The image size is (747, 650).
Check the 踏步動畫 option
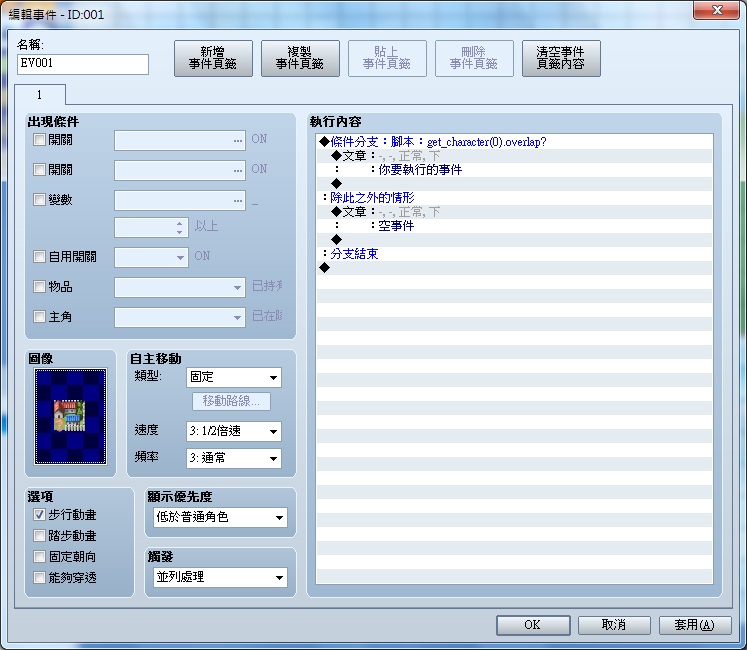[39, 536]
